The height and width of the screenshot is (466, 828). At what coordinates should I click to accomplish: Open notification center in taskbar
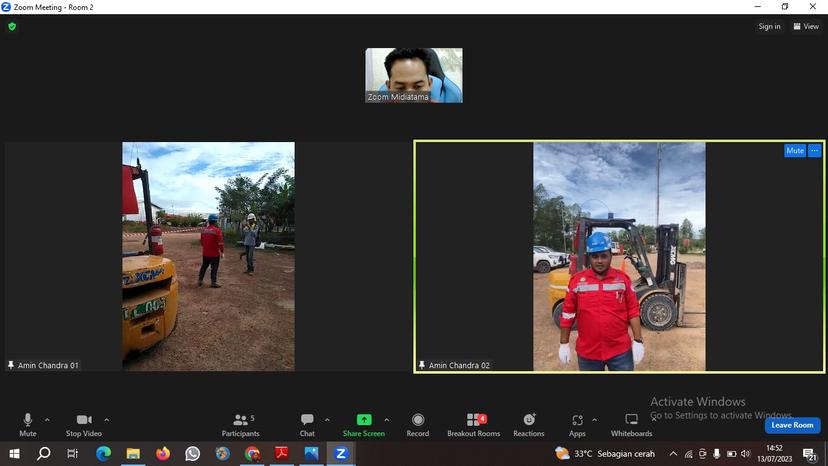[810, 453]
